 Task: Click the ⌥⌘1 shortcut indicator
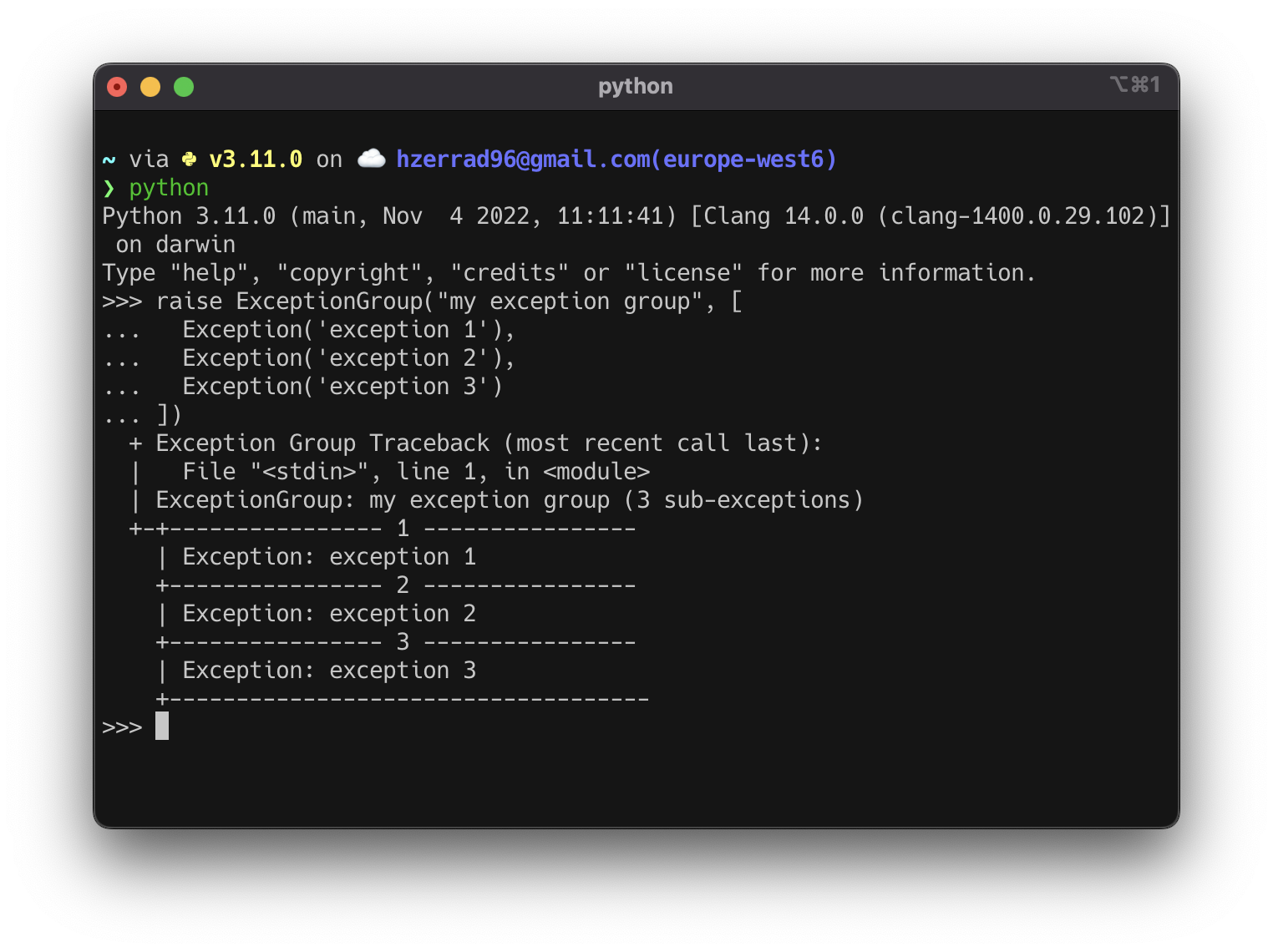pos(1135,84)
